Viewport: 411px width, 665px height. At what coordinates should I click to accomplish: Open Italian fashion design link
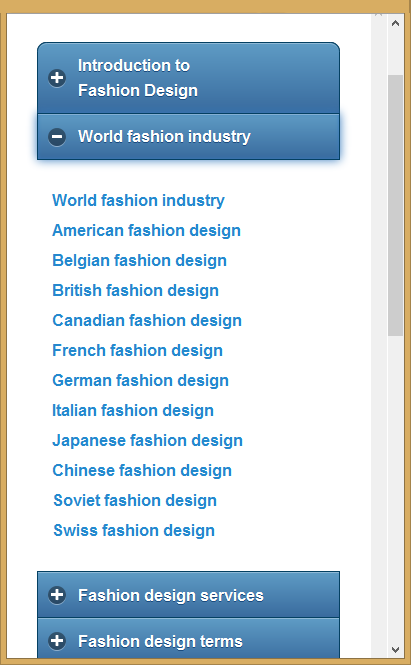point(133,411)
